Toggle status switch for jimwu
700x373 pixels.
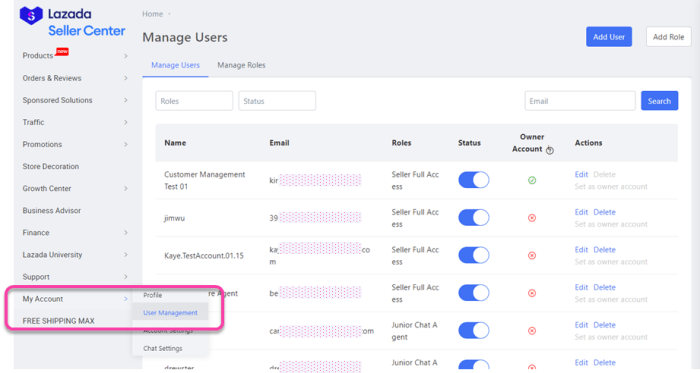(x=474, y=217)
